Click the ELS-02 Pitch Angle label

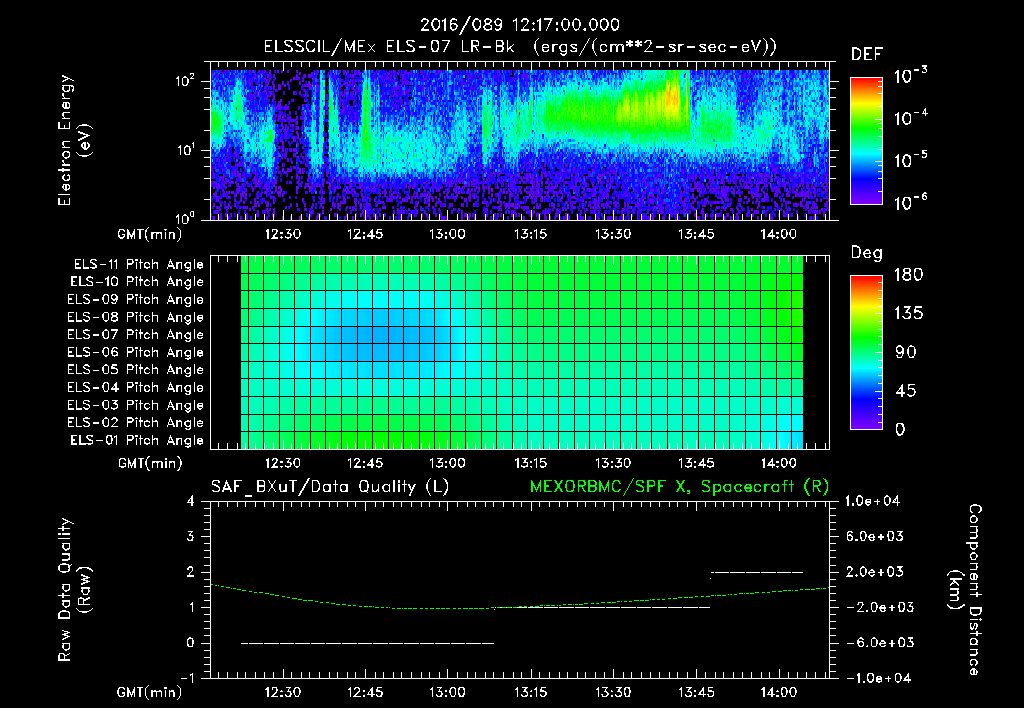(x=136, y=423)
